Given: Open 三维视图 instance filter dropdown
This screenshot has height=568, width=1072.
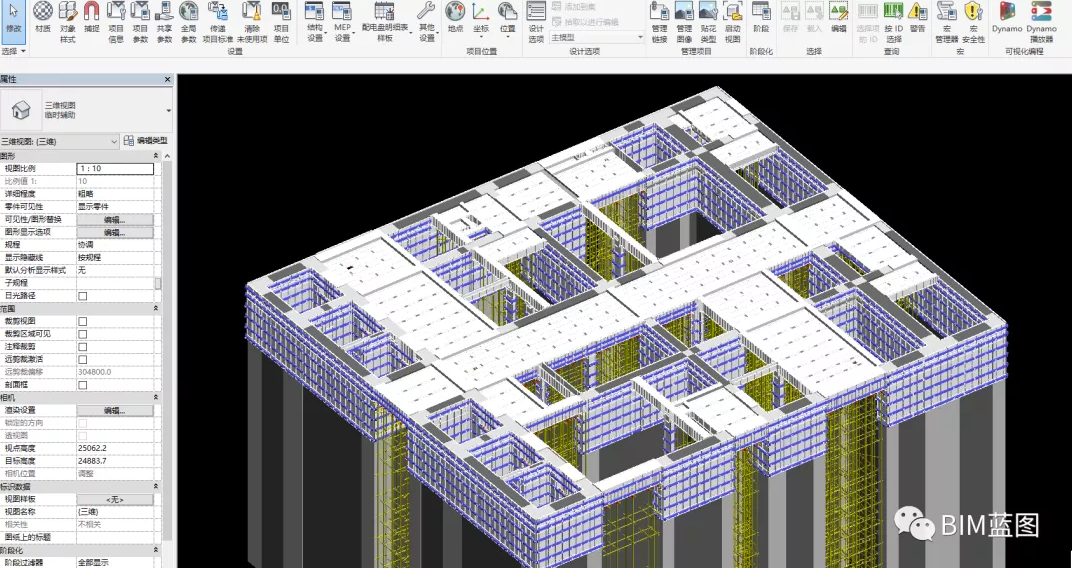Looking at the screenshot, I should coord(60,141).
